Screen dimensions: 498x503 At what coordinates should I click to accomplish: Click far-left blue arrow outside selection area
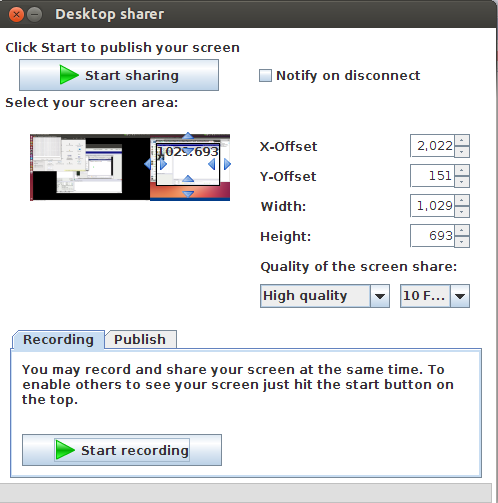pos(148,164)
